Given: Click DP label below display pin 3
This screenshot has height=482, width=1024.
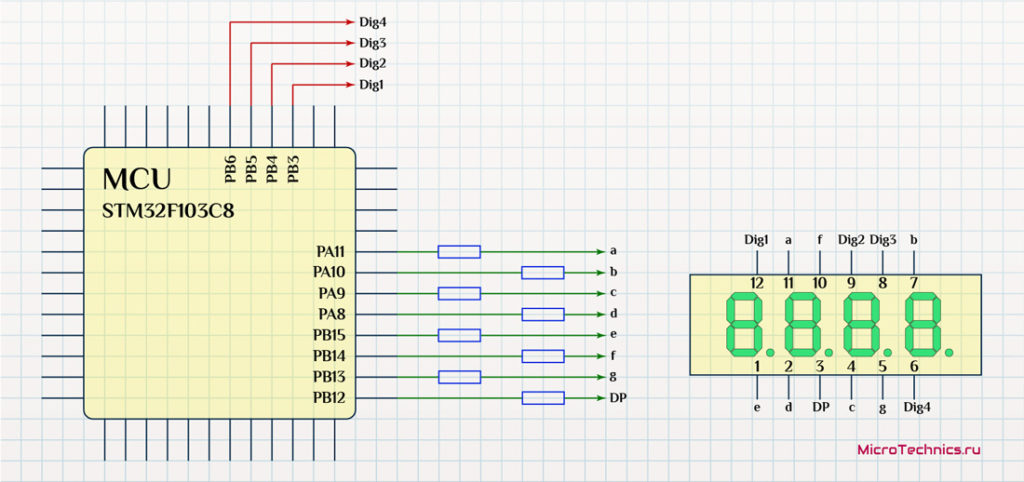Looking at the screenshot, I should click(821, 408).
